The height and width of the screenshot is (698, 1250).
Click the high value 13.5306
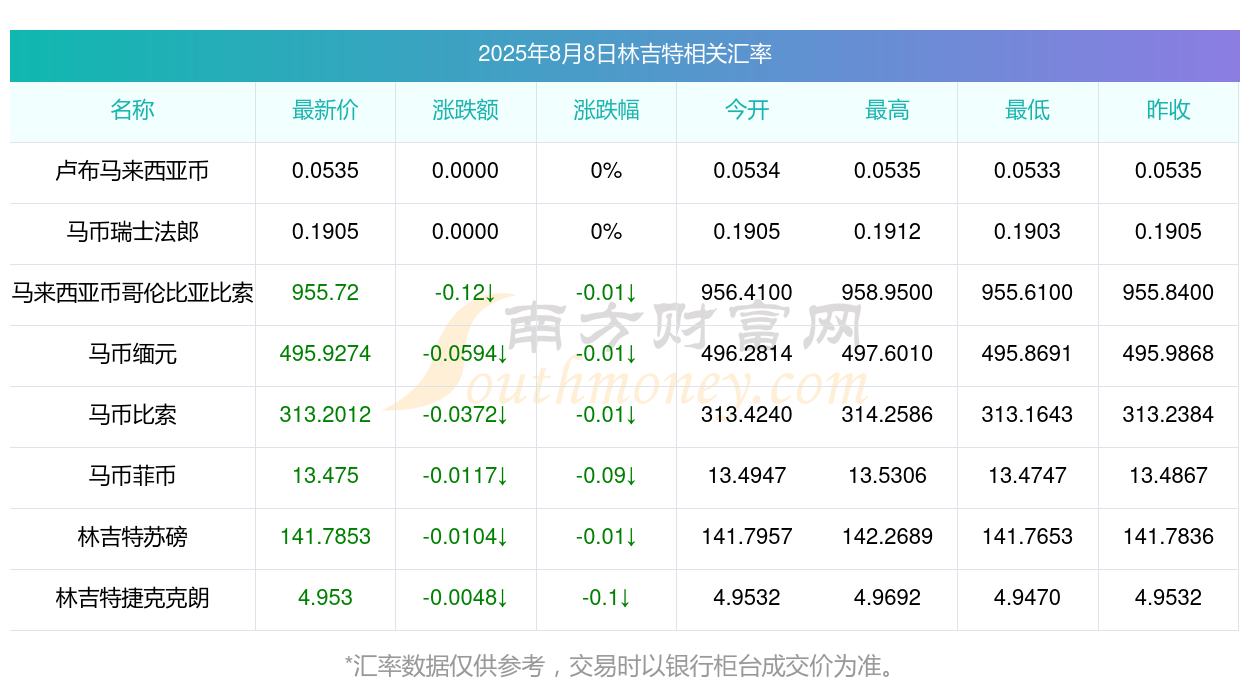tap(887, 476)
